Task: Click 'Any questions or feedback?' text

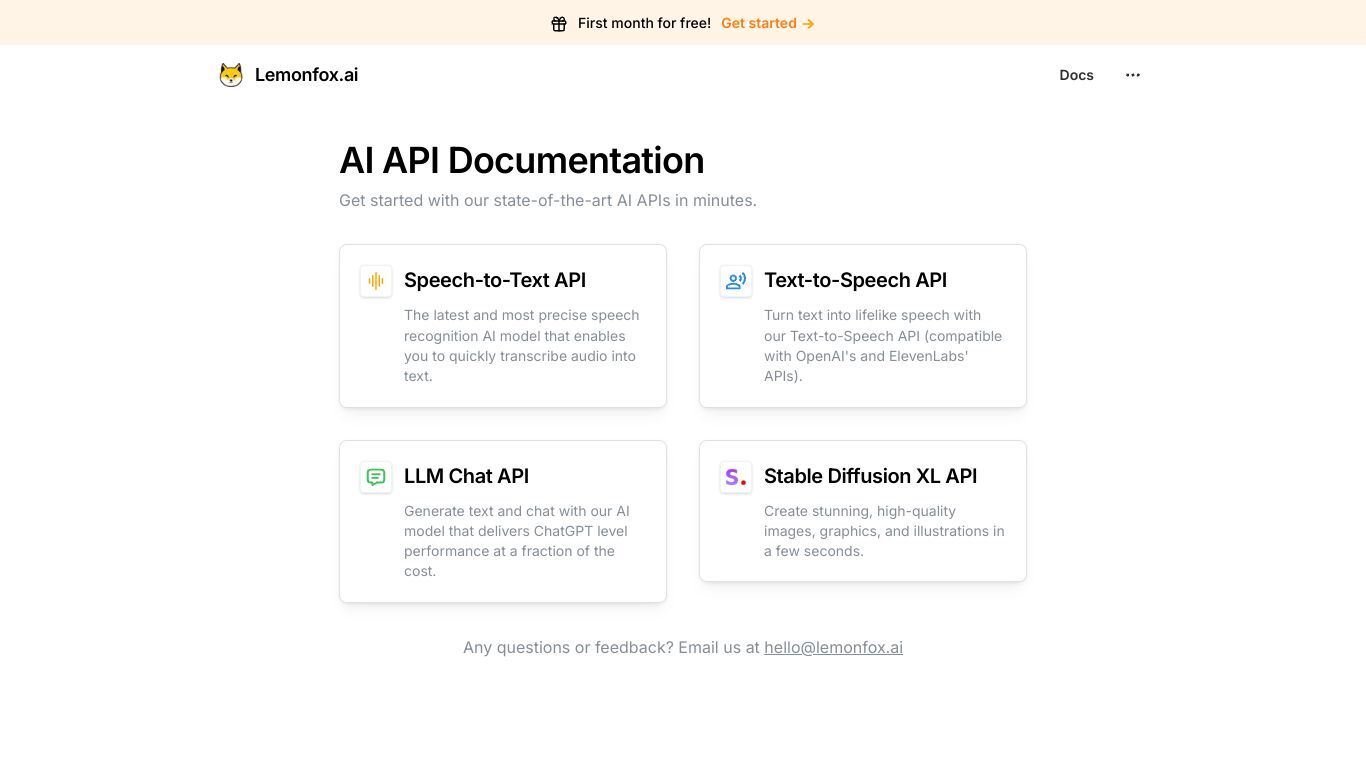Action: (x=566, y=647)
